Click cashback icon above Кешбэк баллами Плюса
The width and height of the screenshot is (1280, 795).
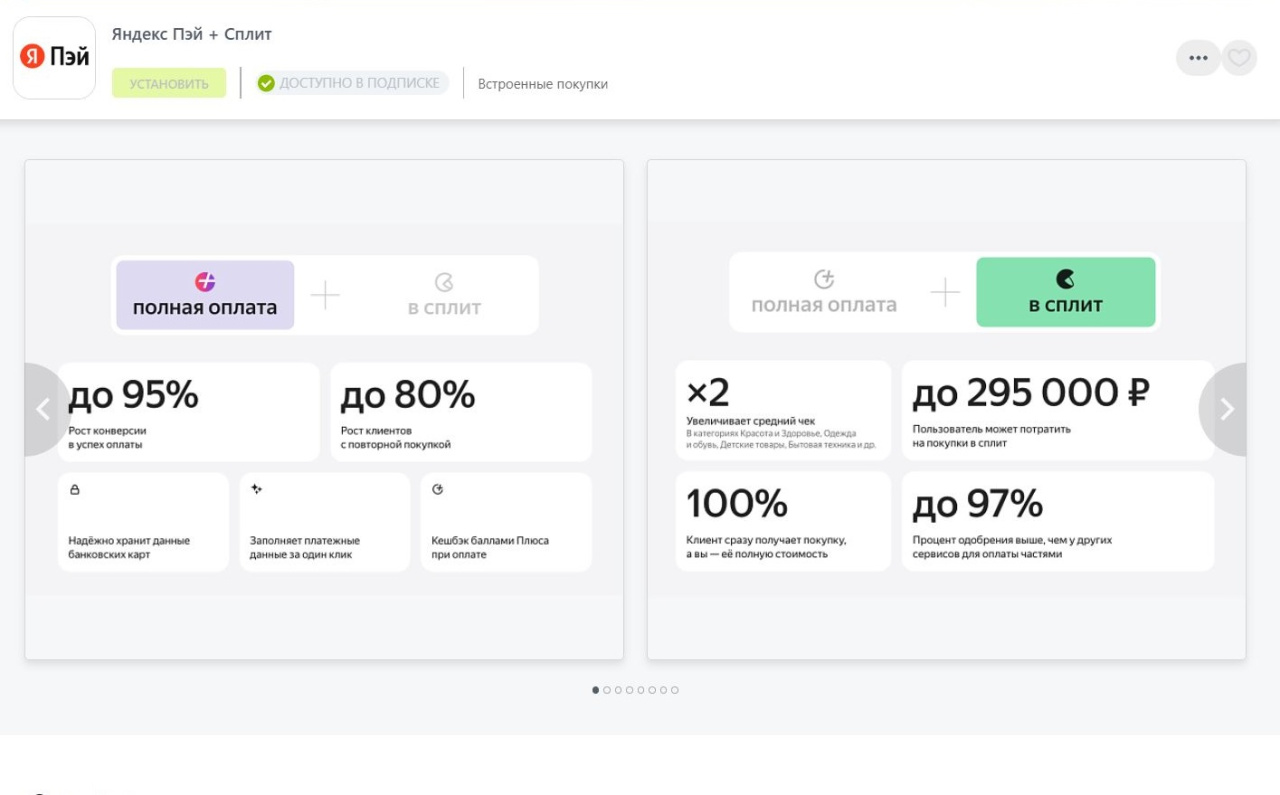coord(437,489)
